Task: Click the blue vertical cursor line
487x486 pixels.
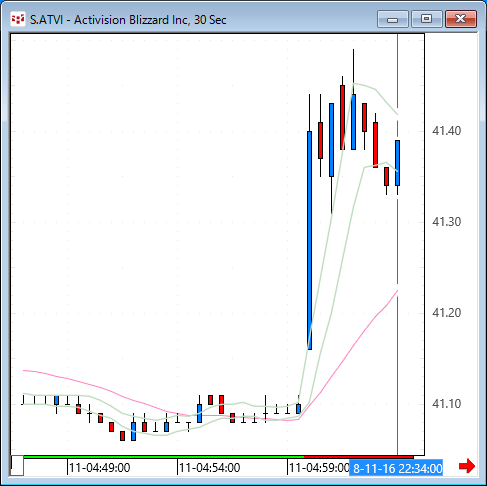Action: (x=397, y=243)
